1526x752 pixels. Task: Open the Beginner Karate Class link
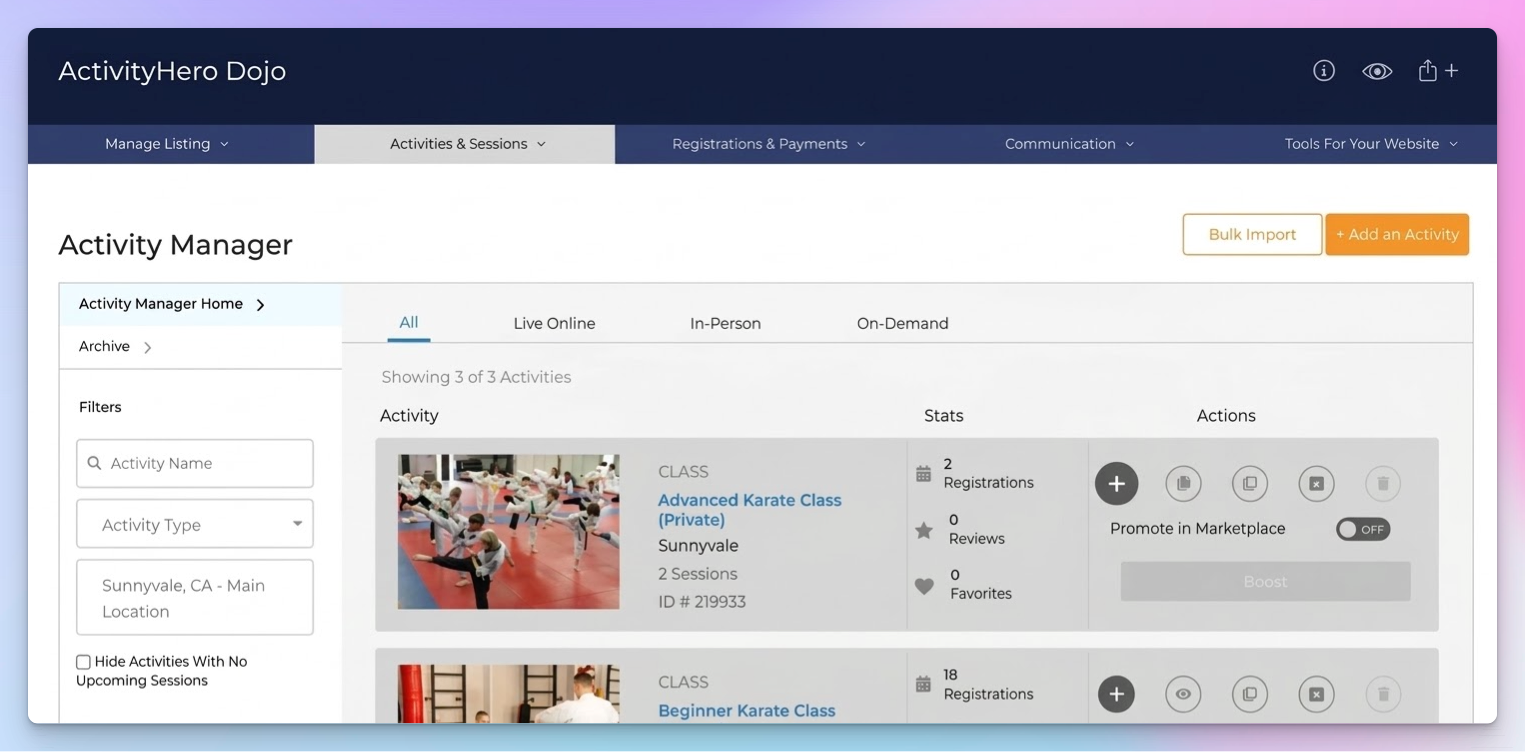pyautogui.click(x=746, y=711)
